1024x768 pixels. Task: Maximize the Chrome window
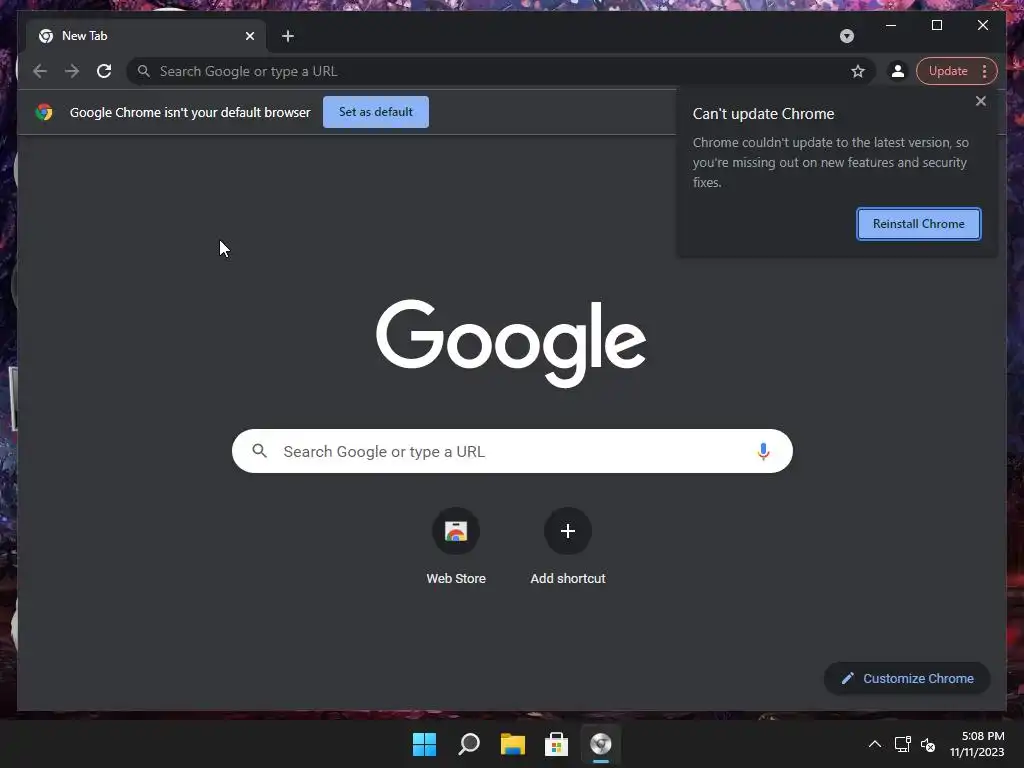coord(936,25)
